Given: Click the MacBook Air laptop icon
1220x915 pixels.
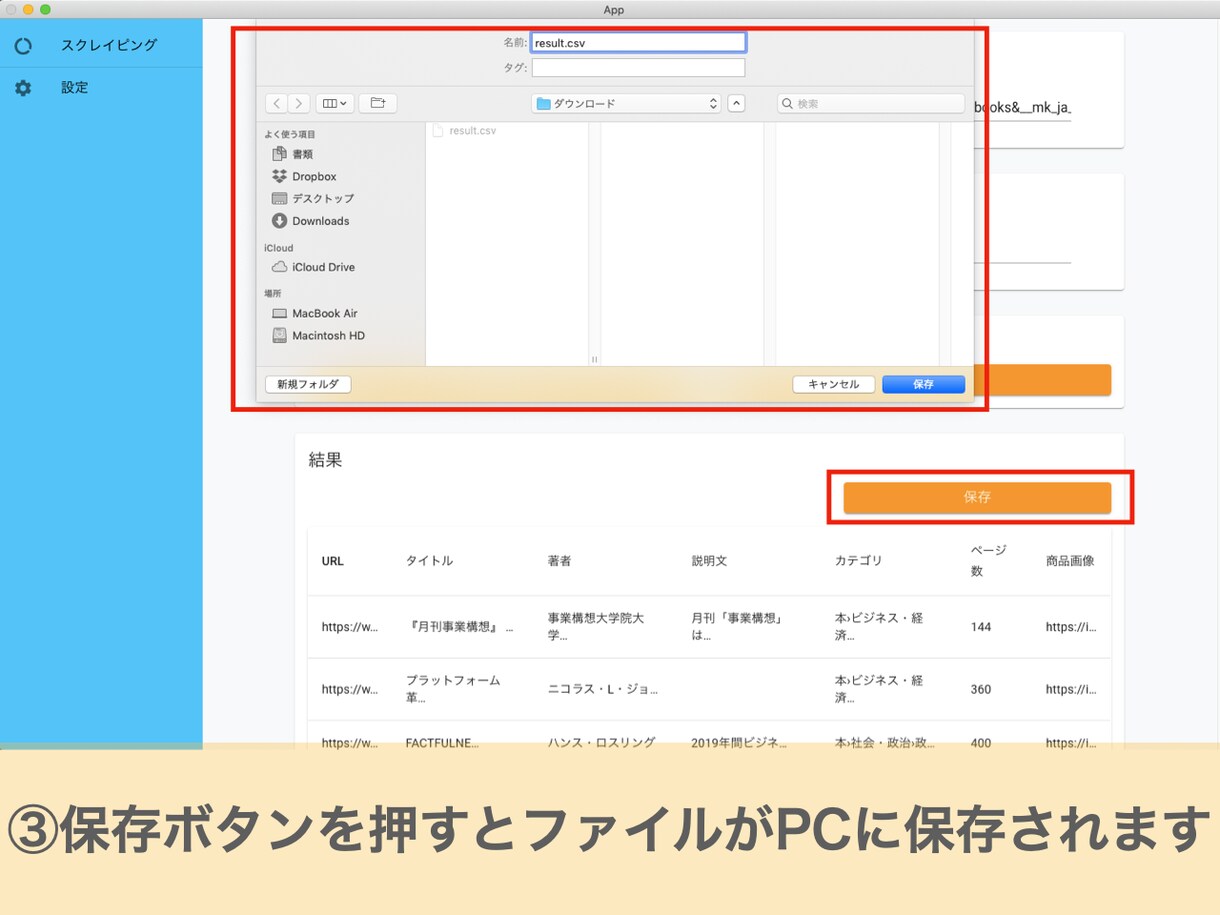Looking at the screenshot, I should point(280,313).
